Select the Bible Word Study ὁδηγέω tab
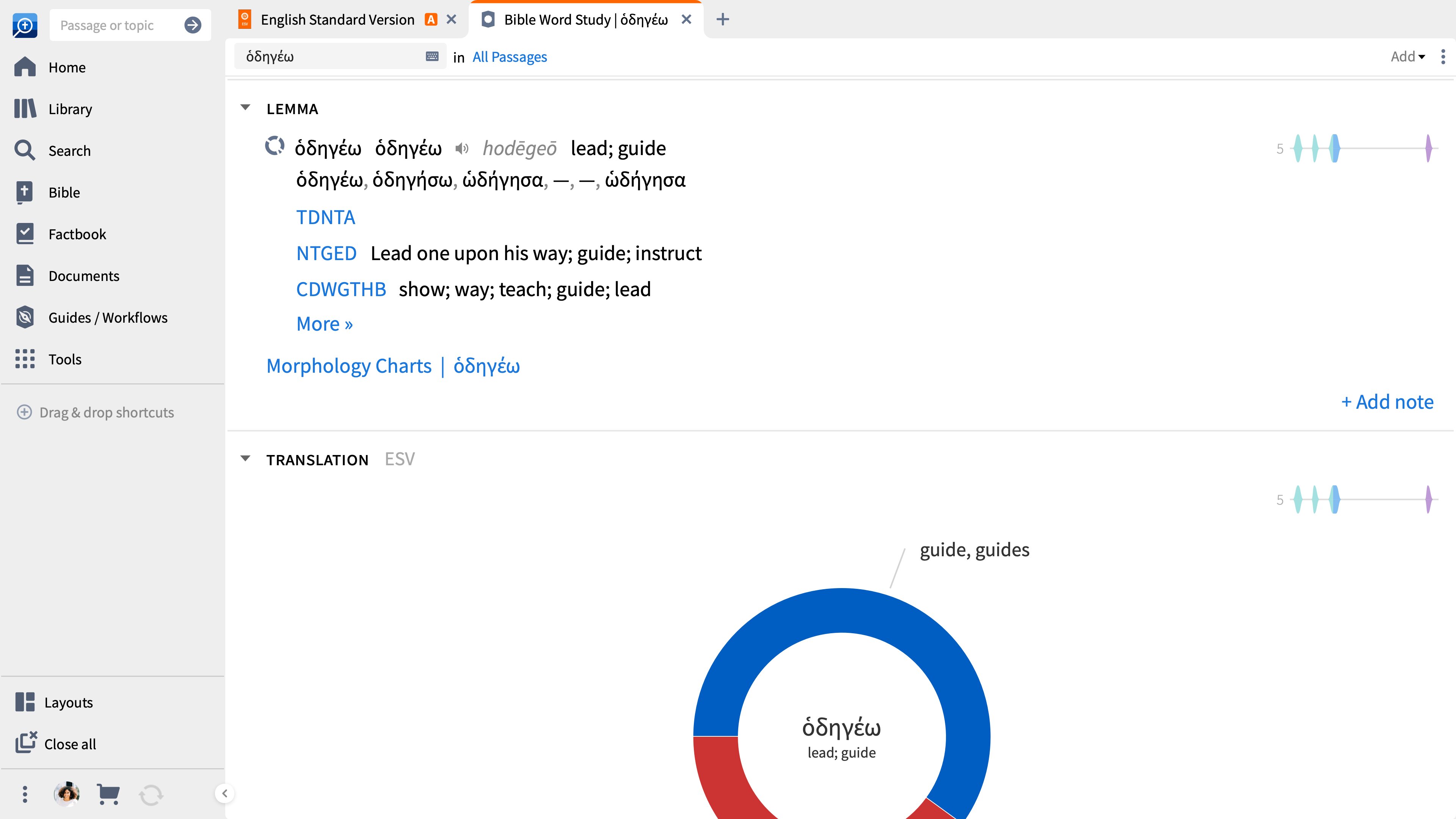The width and height of the screenshot is (1456, 819). pos(585,20)
